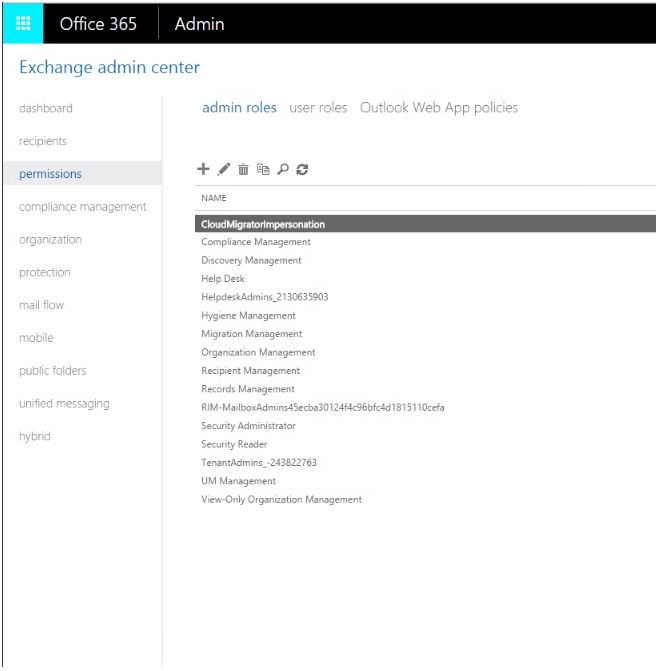
Task: Click the refresh arrows icon
Action: coord(302,169)
